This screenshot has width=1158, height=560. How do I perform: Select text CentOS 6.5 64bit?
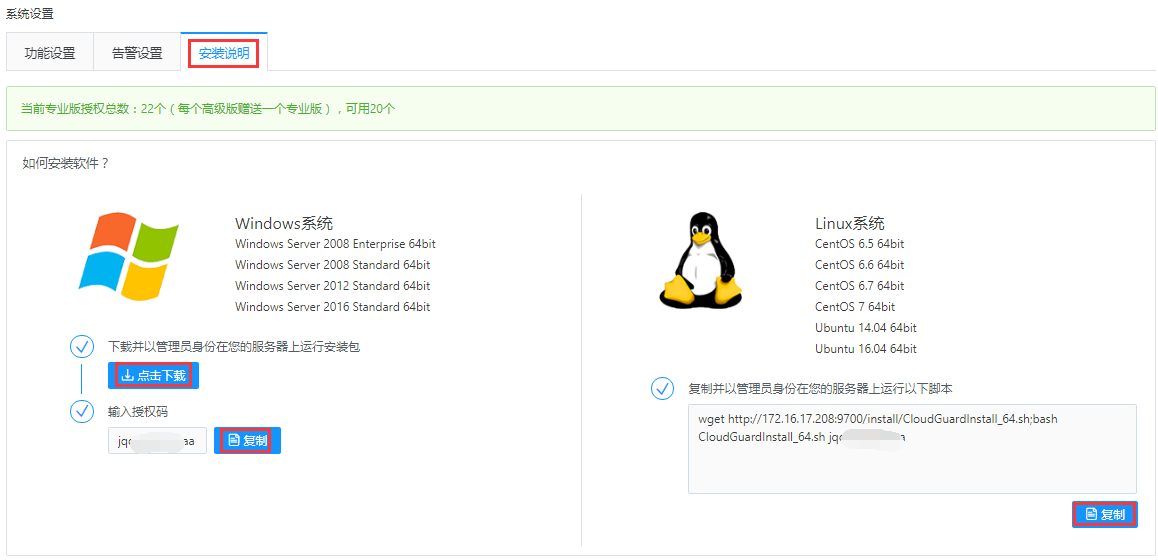(860, 244)
